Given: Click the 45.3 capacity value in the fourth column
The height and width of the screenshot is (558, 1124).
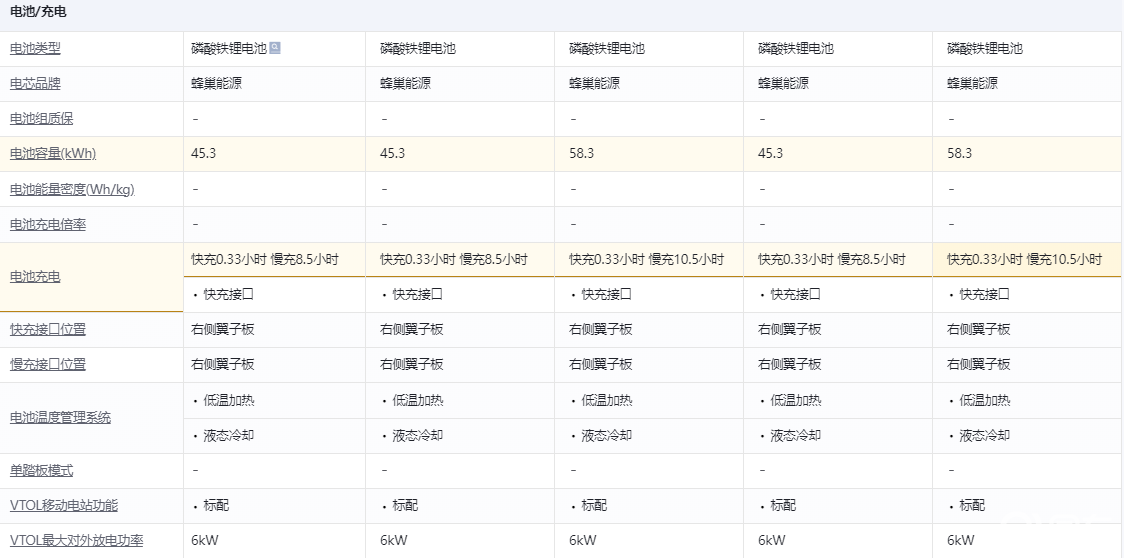Looking at the screenshot, I should tap(770, 154).
